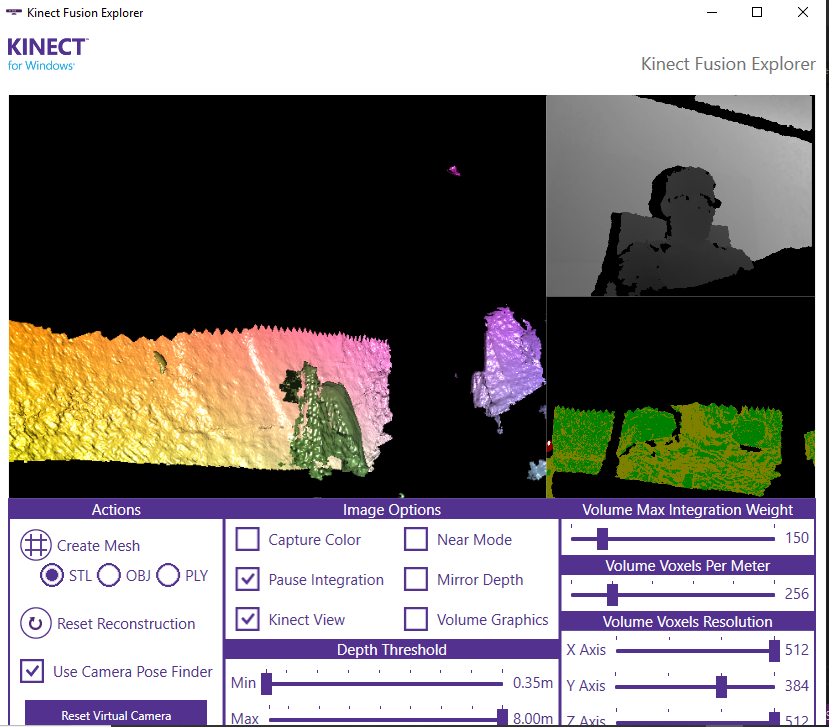The height and width of the screenshot is (727, 829).
Task: Disable Use Camera Pose Finder
Action: (32, 671)
